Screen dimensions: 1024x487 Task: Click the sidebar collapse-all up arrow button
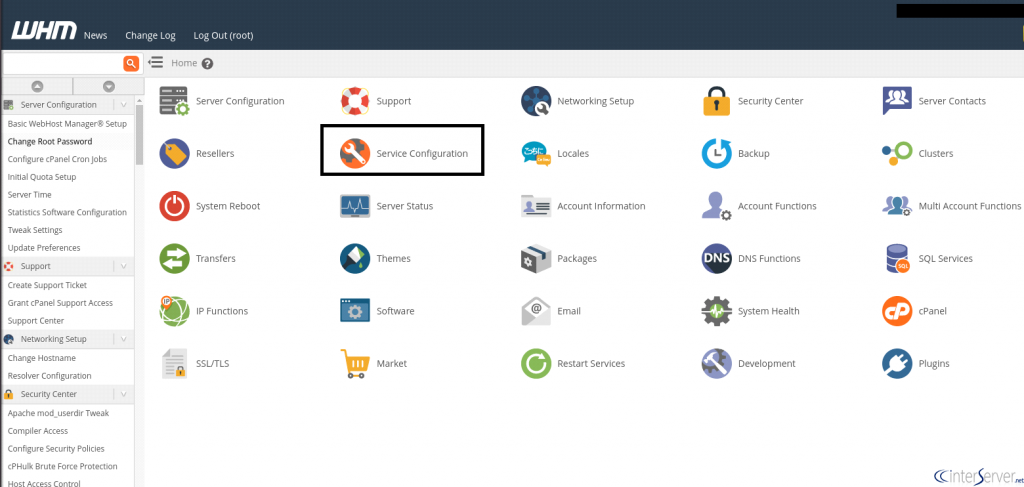(37, 86)
